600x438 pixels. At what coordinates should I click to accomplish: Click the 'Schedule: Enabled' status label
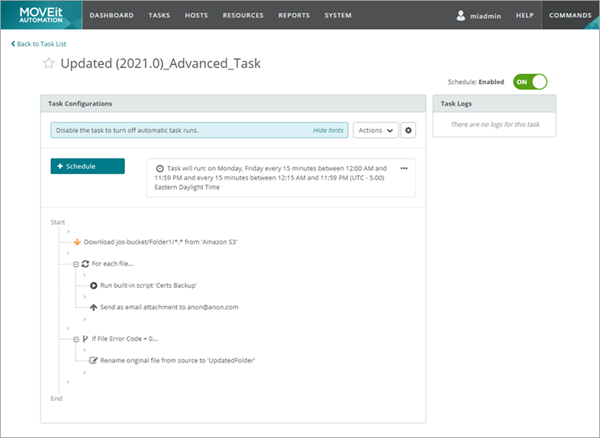(x=476, y=82)
